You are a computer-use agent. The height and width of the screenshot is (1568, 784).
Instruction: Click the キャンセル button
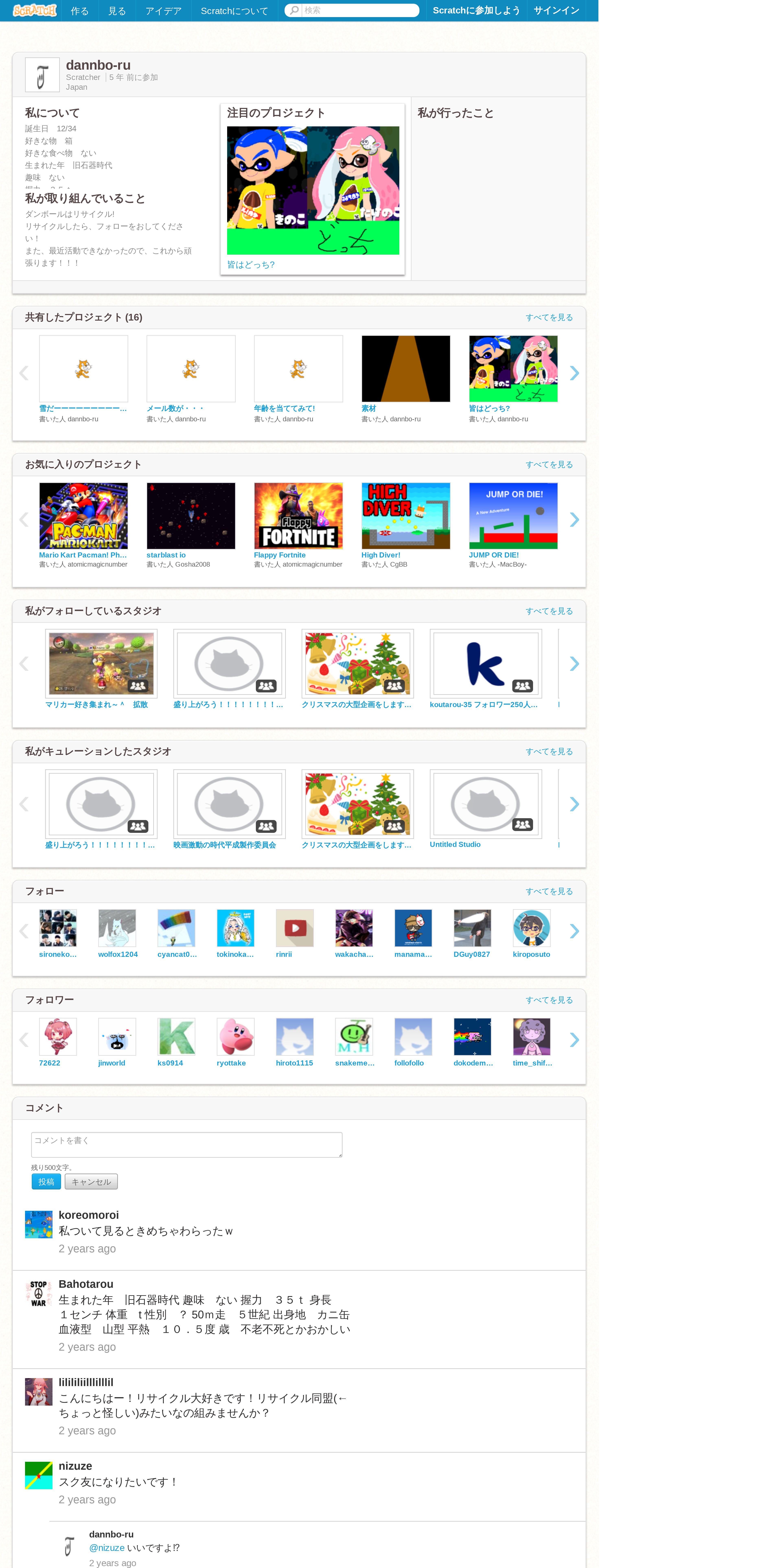point(91,1181)
